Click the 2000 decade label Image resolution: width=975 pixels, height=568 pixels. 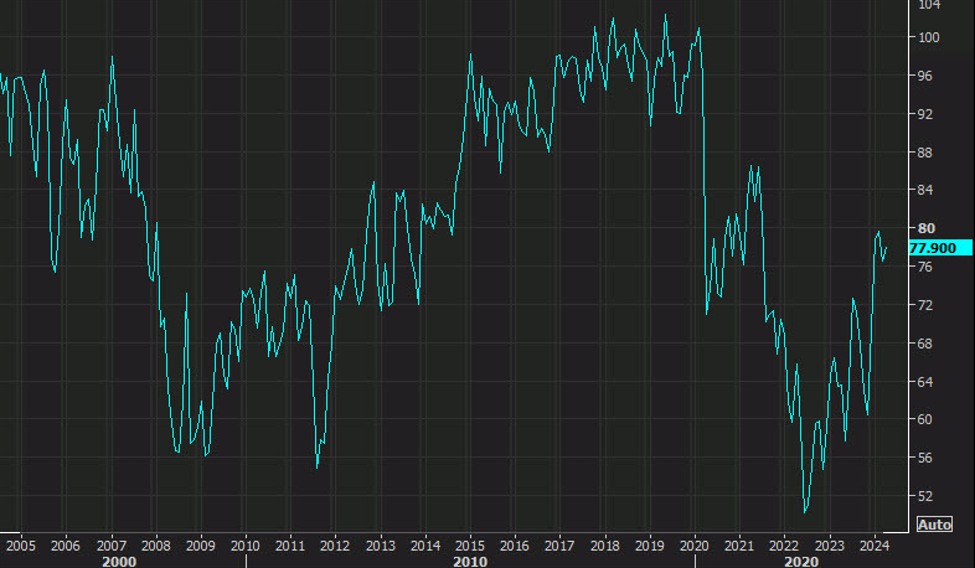click(x=119, y=562)
